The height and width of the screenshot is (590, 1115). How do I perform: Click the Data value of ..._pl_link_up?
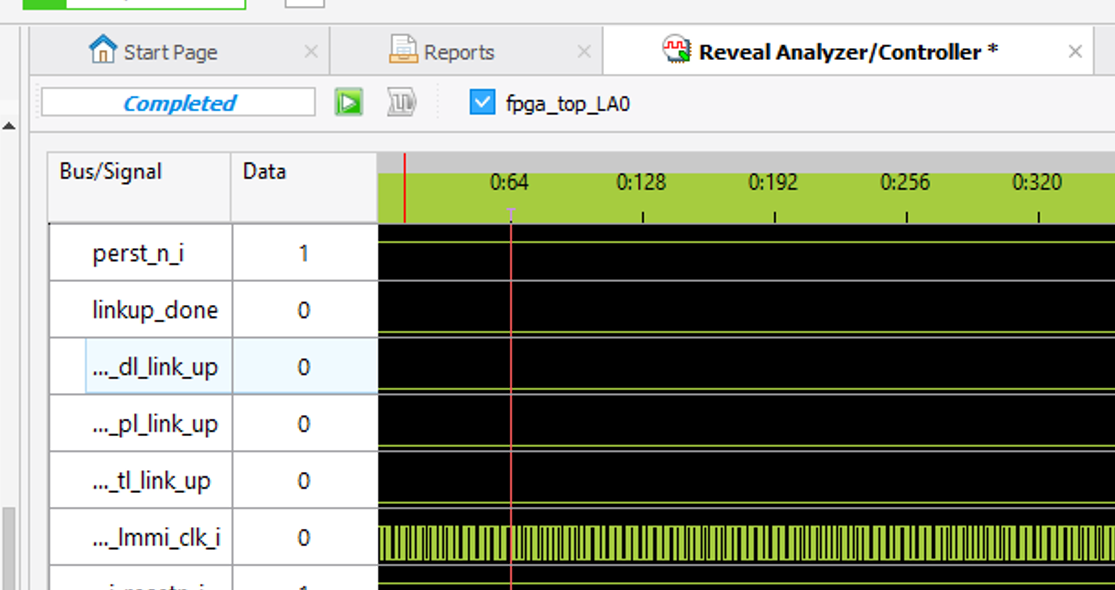click(x=304, y=424)
